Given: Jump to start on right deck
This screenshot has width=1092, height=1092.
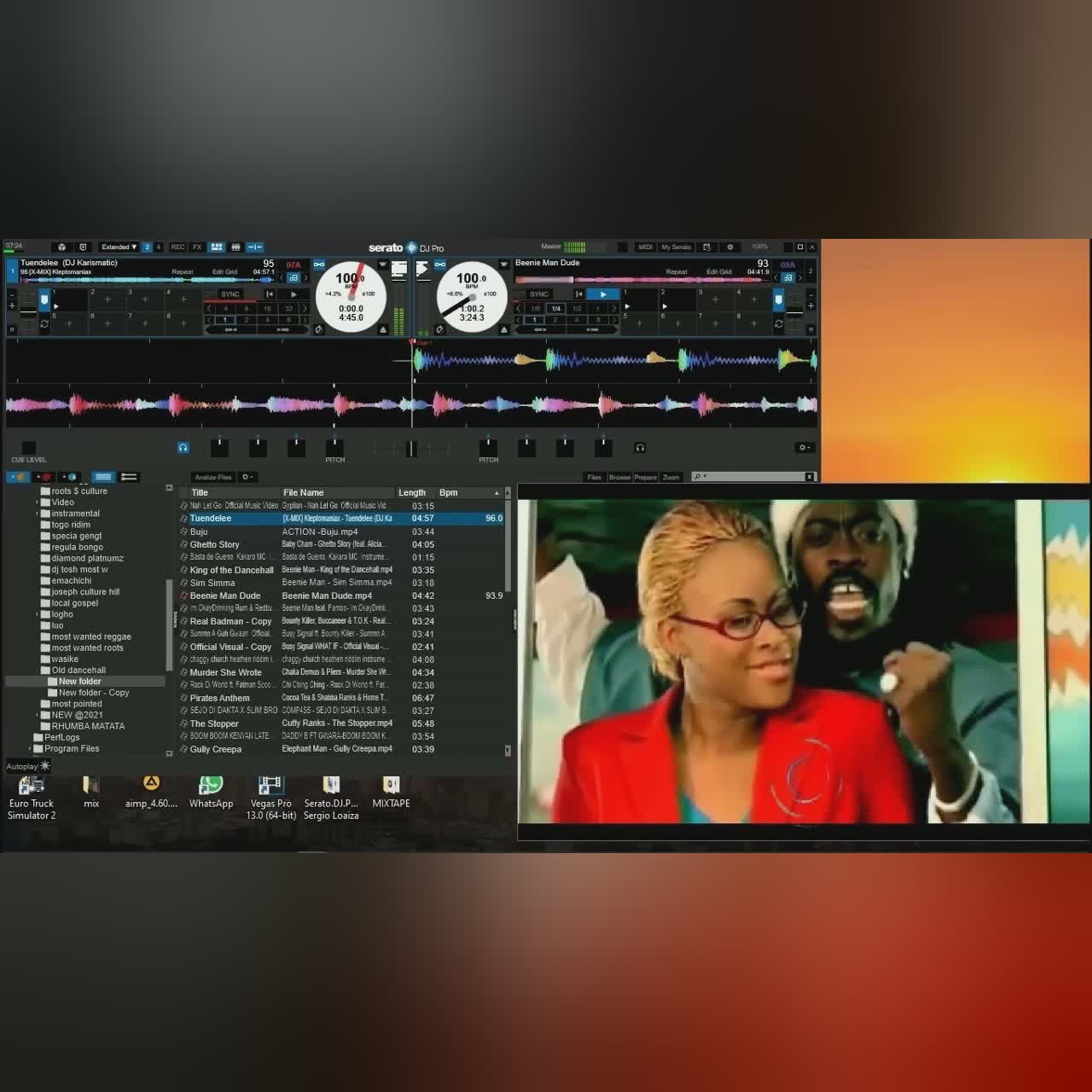Looking at the screenshot, I should pyautogui.click(x=578, y=294).
